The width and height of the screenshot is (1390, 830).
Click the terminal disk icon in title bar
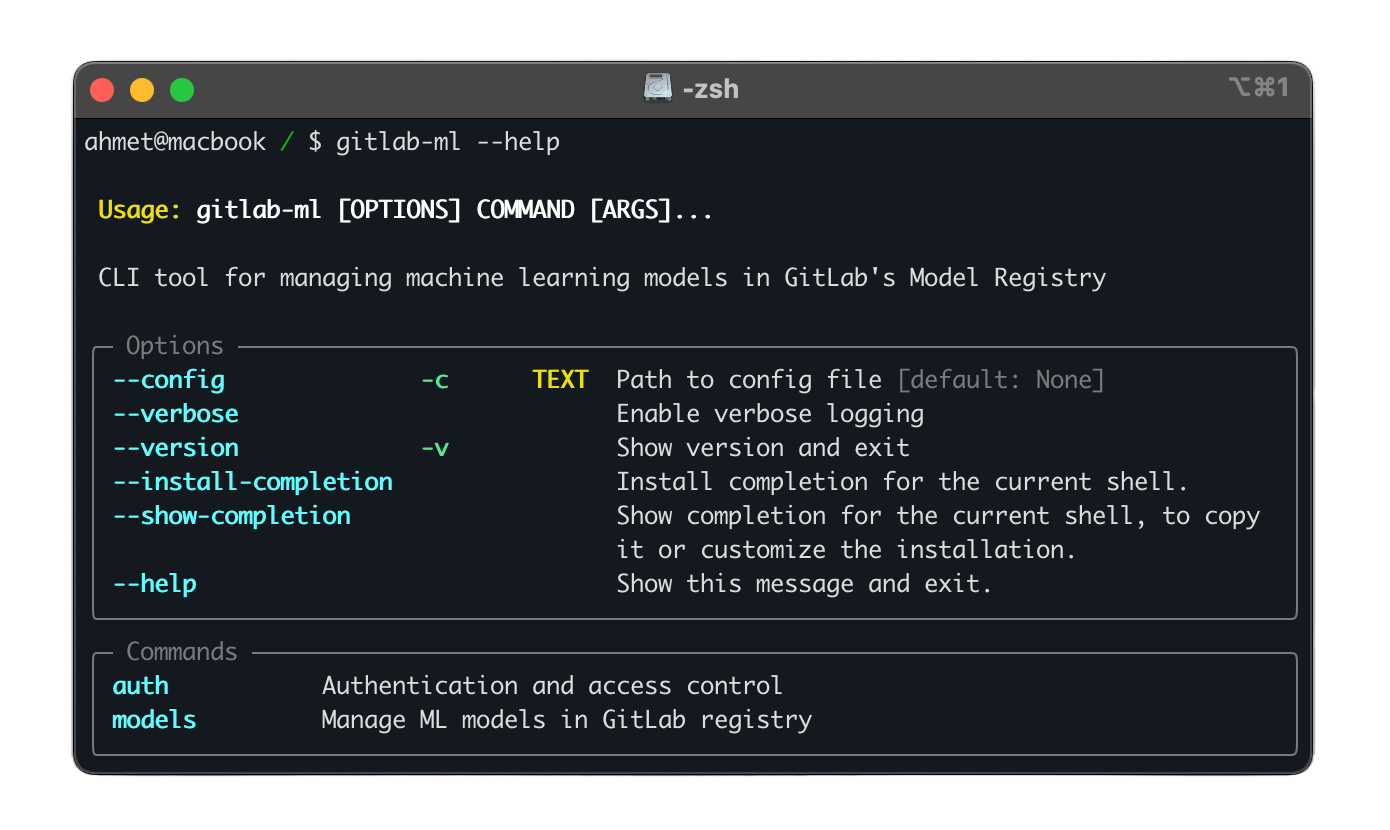[x=657, y=88]
